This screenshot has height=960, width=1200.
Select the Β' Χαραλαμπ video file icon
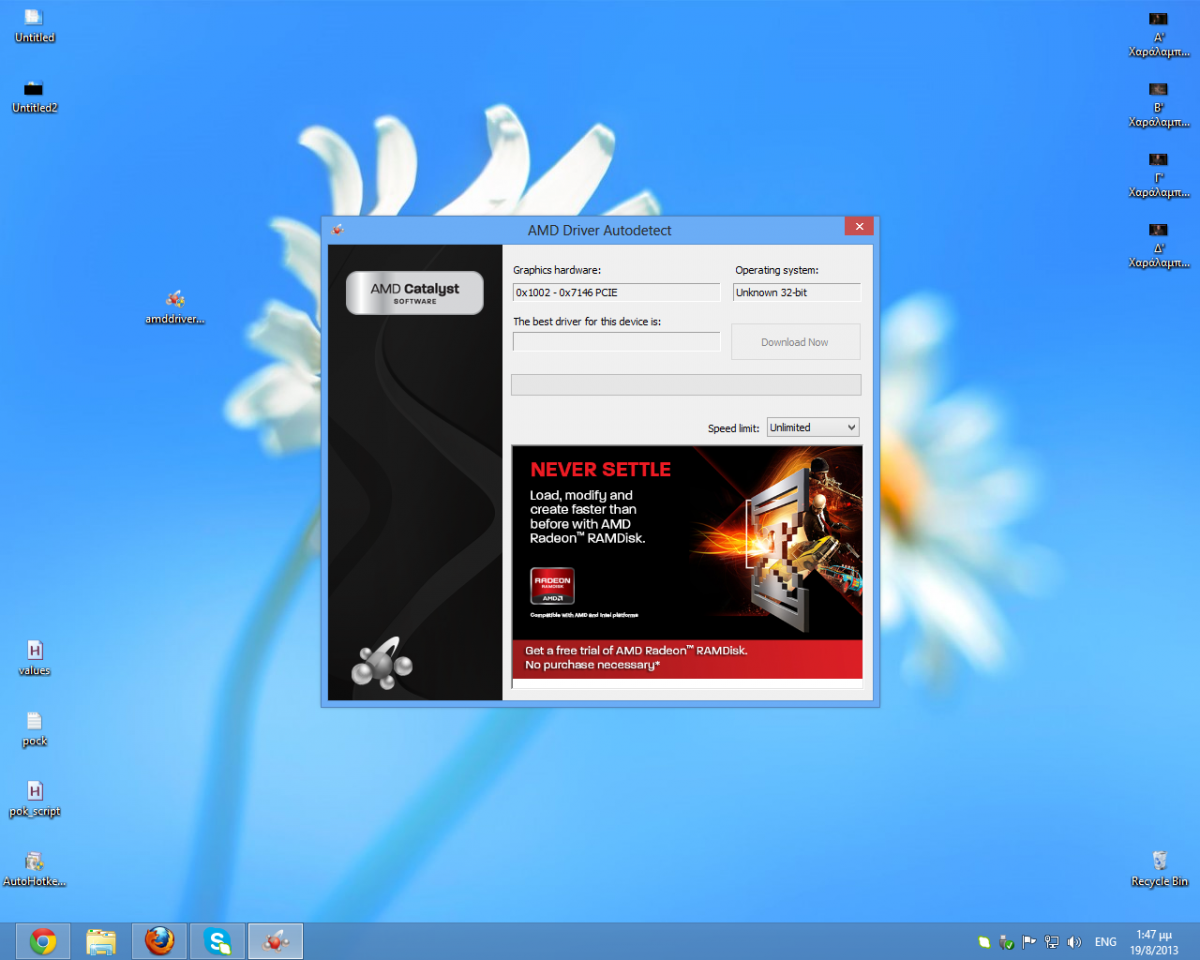click(1158, 103)
